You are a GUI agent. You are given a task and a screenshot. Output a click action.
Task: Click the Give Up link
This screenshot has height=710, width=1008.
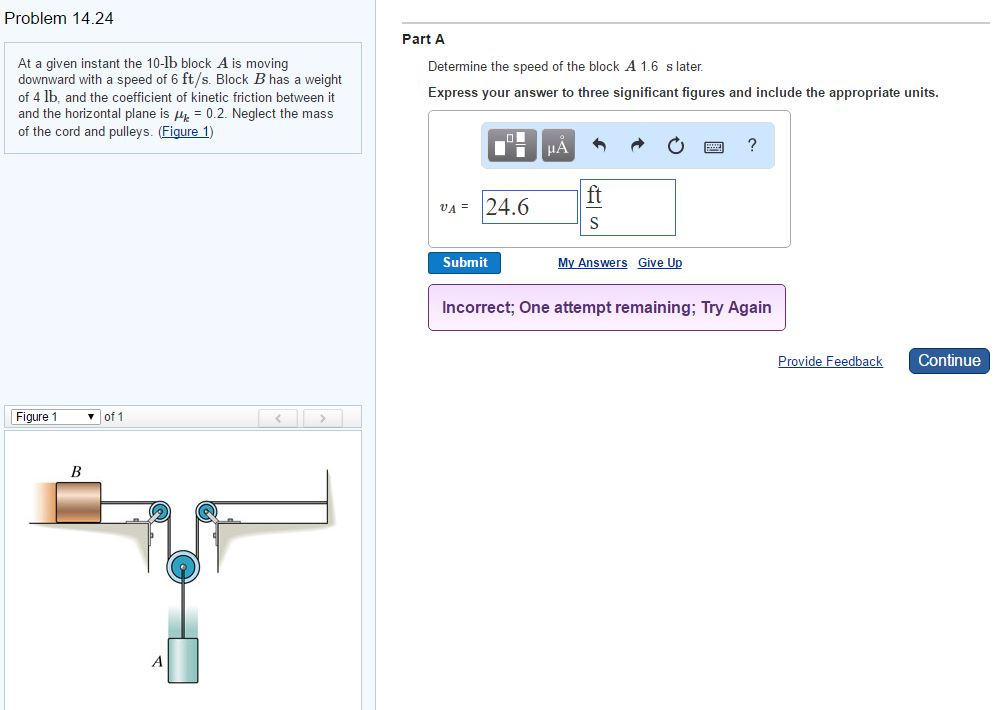pos(660,263)
